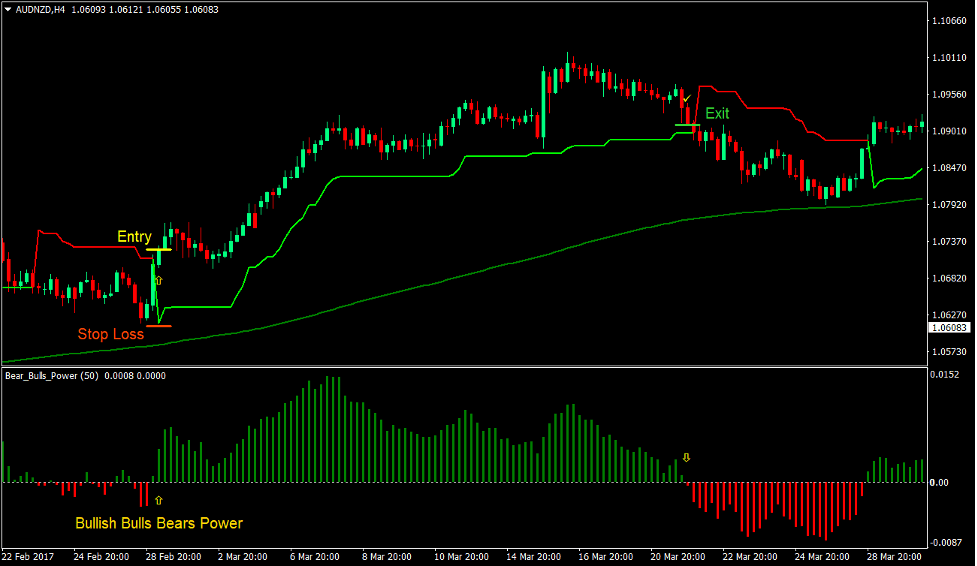Select the check mark next to Exit
Image resolution: width=977 pixels, height=566 pixels.
687,100
